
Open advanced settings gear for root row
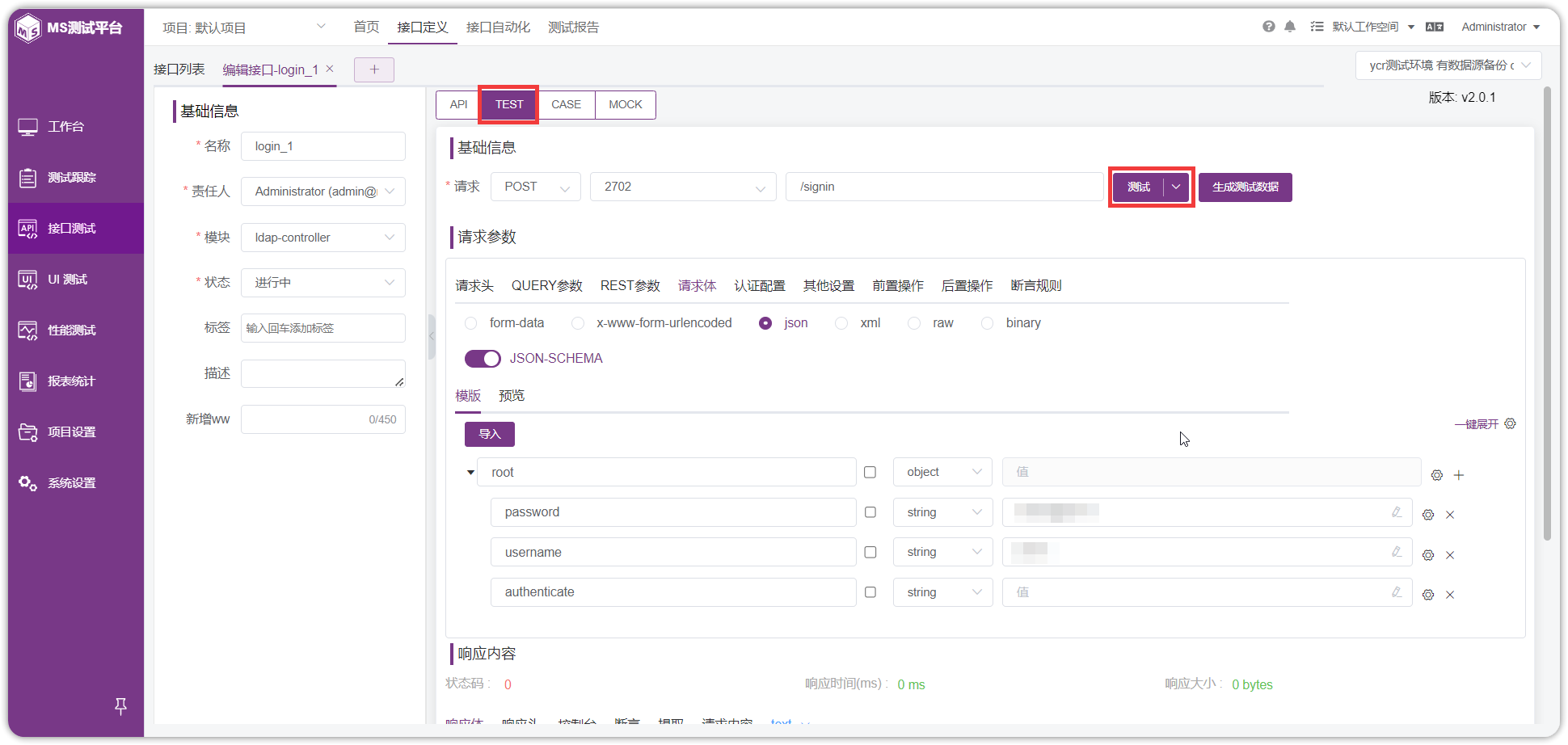coord(1436,475)
